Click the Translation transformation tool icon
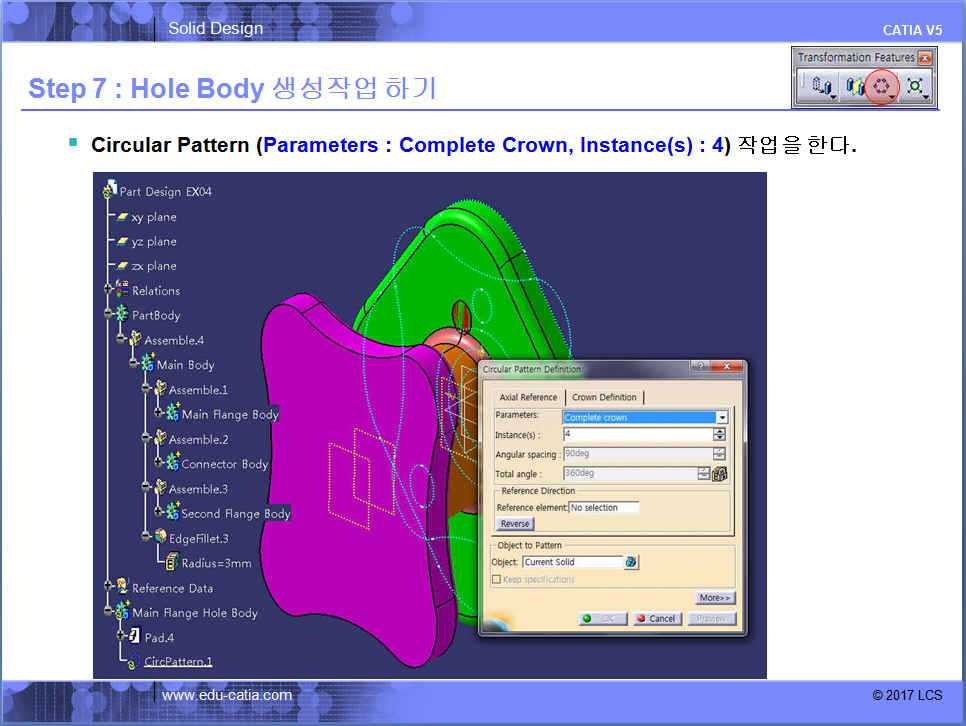Screen dimensions: 966x726 tap(820, 87)
